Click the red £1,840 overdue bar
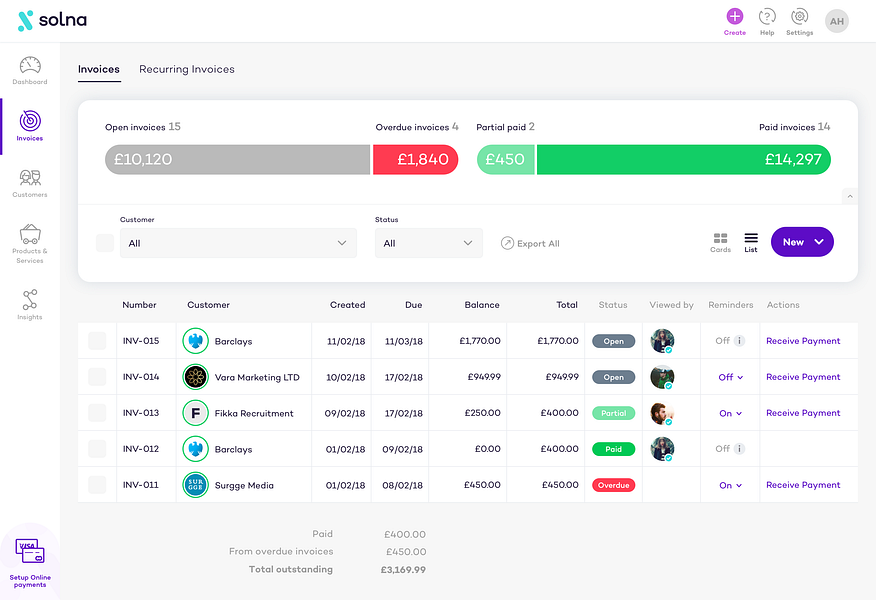Image resolution: width=876 pixels, height=600 pixels. click(416, 160)
